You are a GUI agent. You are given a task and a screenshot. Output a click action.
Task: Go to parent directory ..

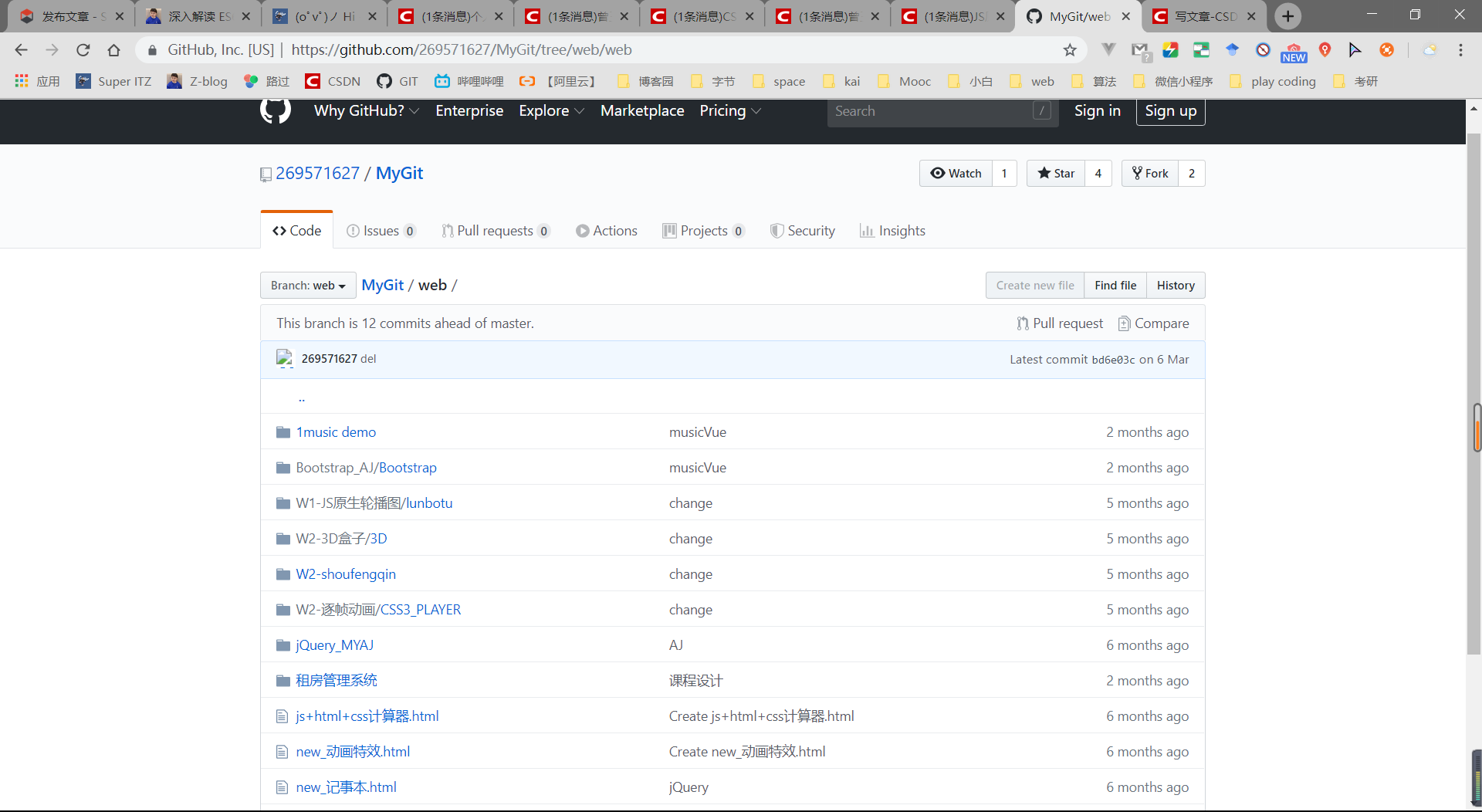pyautogui.click(x=302, y=398)
